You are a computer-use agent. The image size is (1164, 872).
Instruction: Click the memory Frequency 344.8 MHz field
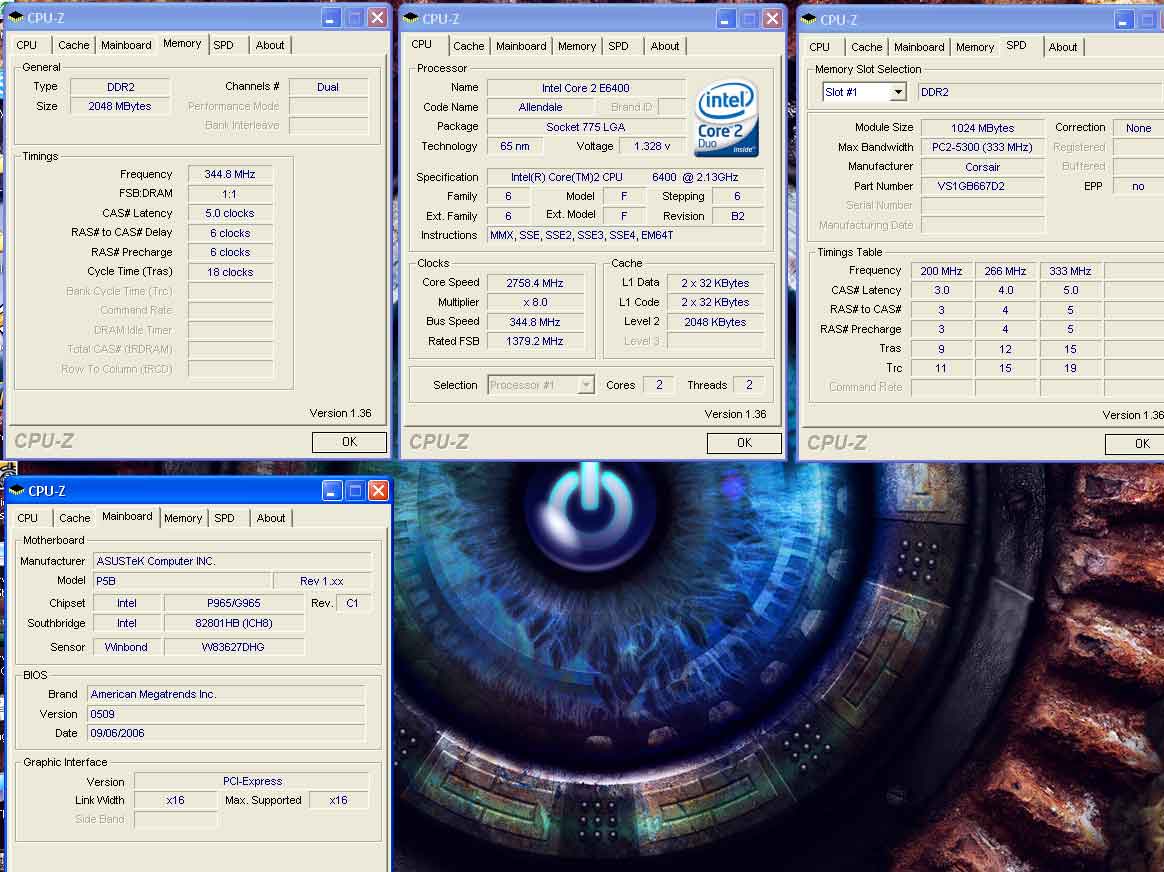pyautogui.click(x=230, y=174)
